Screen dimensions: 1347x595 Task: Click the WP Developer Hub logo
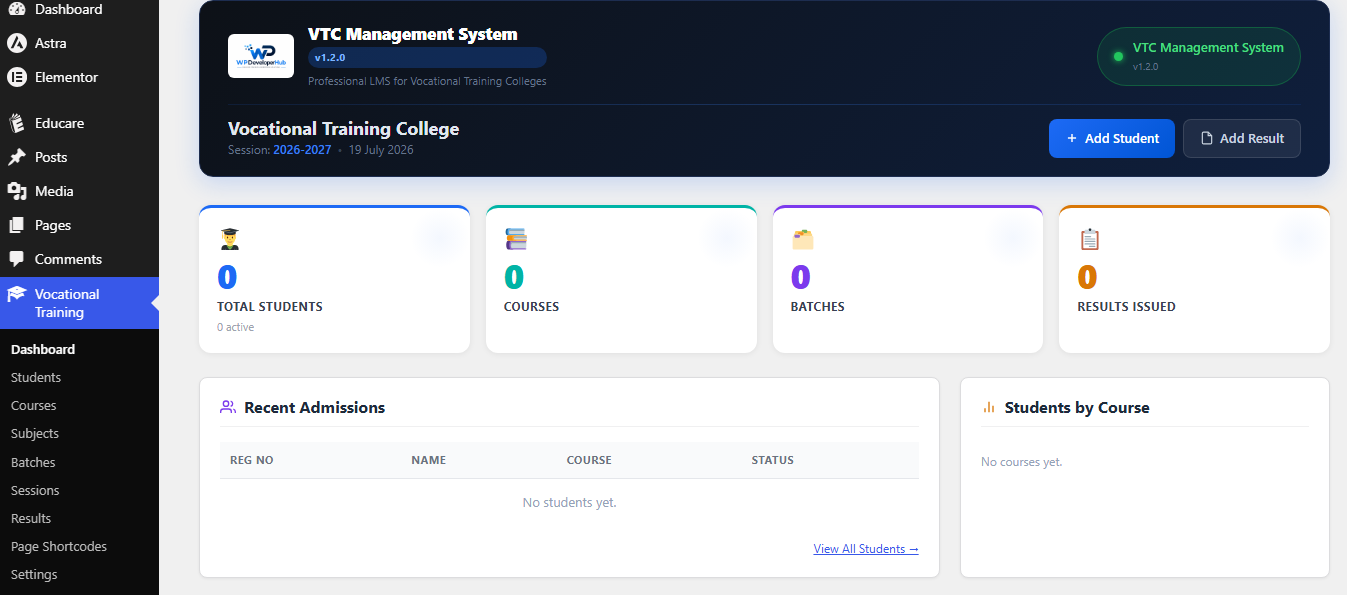click(x=261, y=56)
